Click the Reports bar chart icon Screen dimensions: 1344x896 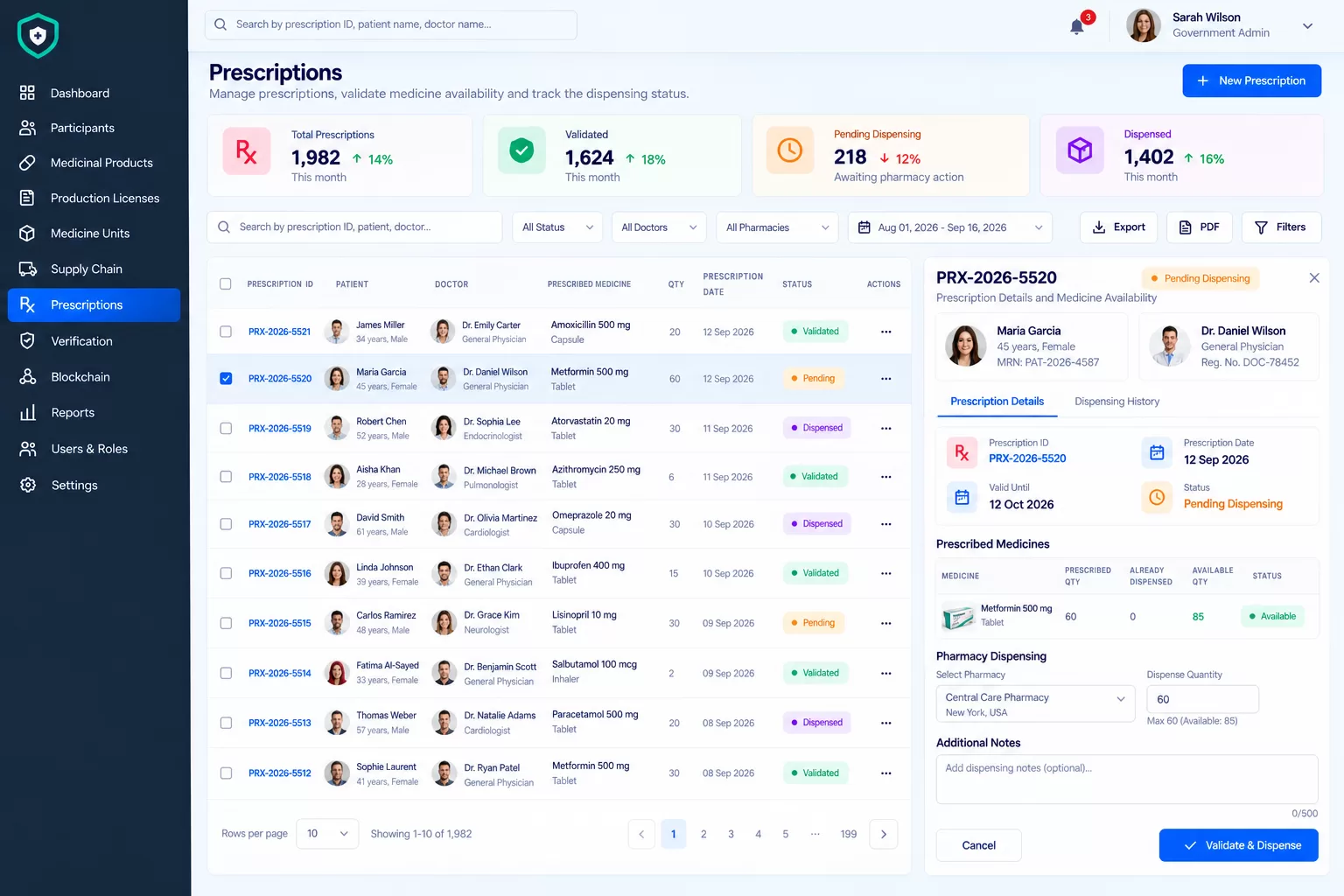(x=27, y=412)
